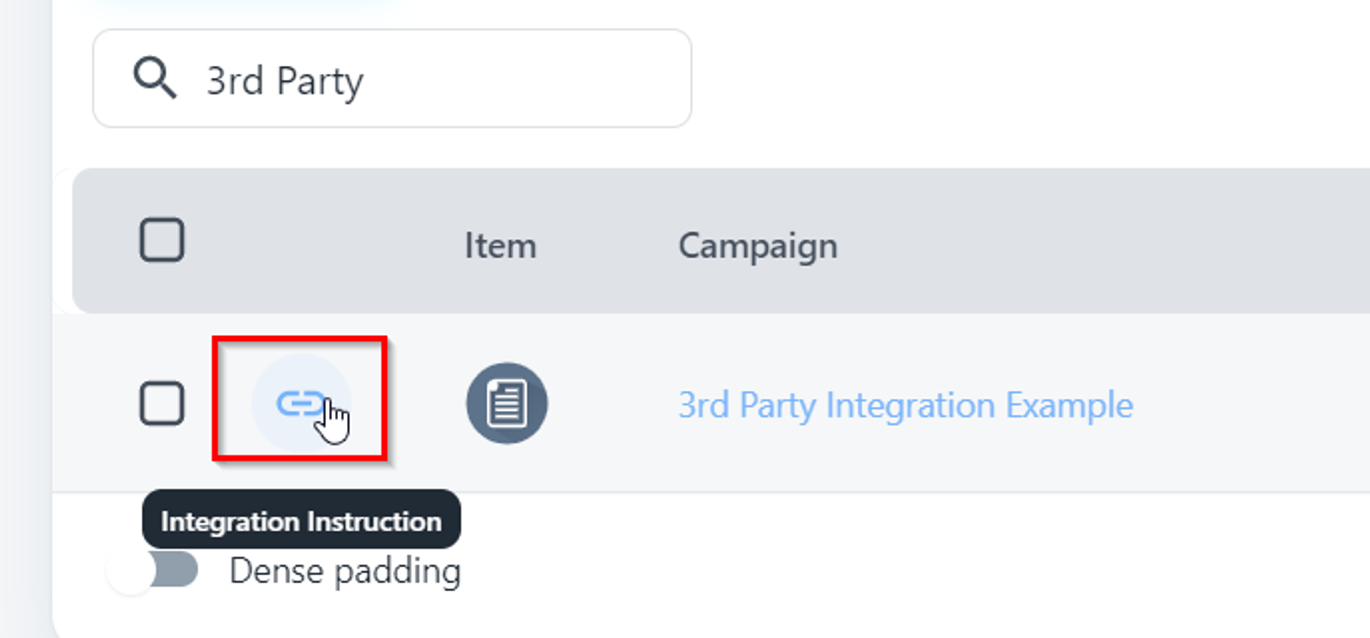The height and width of the screenshot is (638, 1370).
Task: Click the Integration Instruction chain-link icon
Action: click(300, 404)
